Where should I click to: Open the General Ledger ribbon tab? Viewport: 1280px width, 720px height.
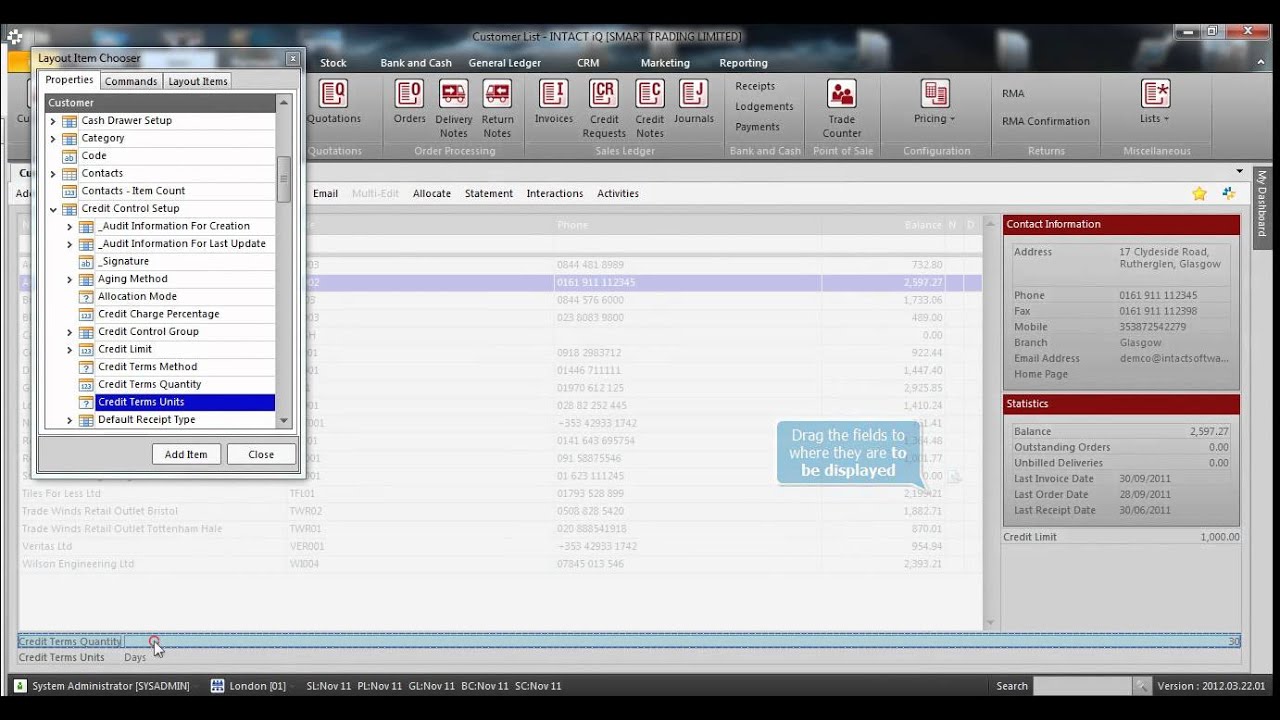pos(505,63)
